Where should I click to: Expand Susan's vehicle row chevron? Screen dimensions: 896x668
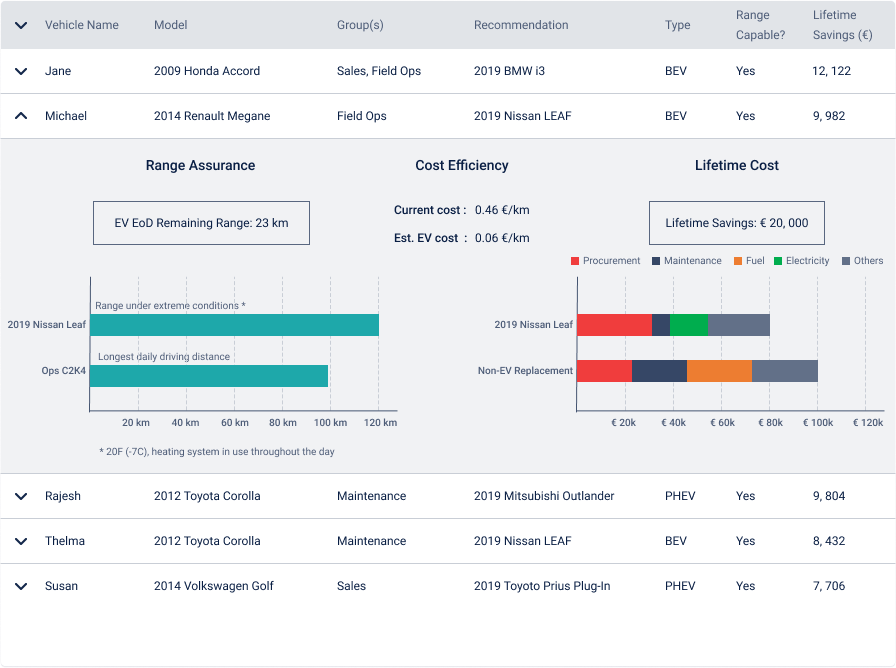click(x=21, y=586)
